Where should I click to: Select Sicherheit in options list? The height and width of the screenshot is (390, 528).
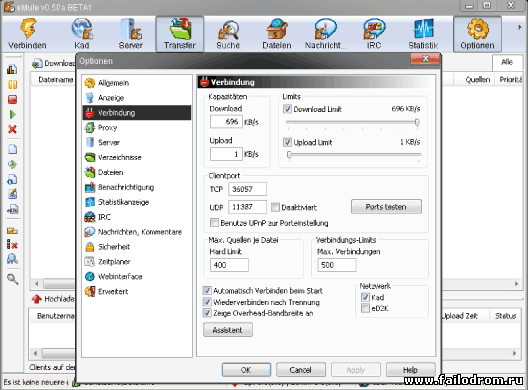point(137,247)
